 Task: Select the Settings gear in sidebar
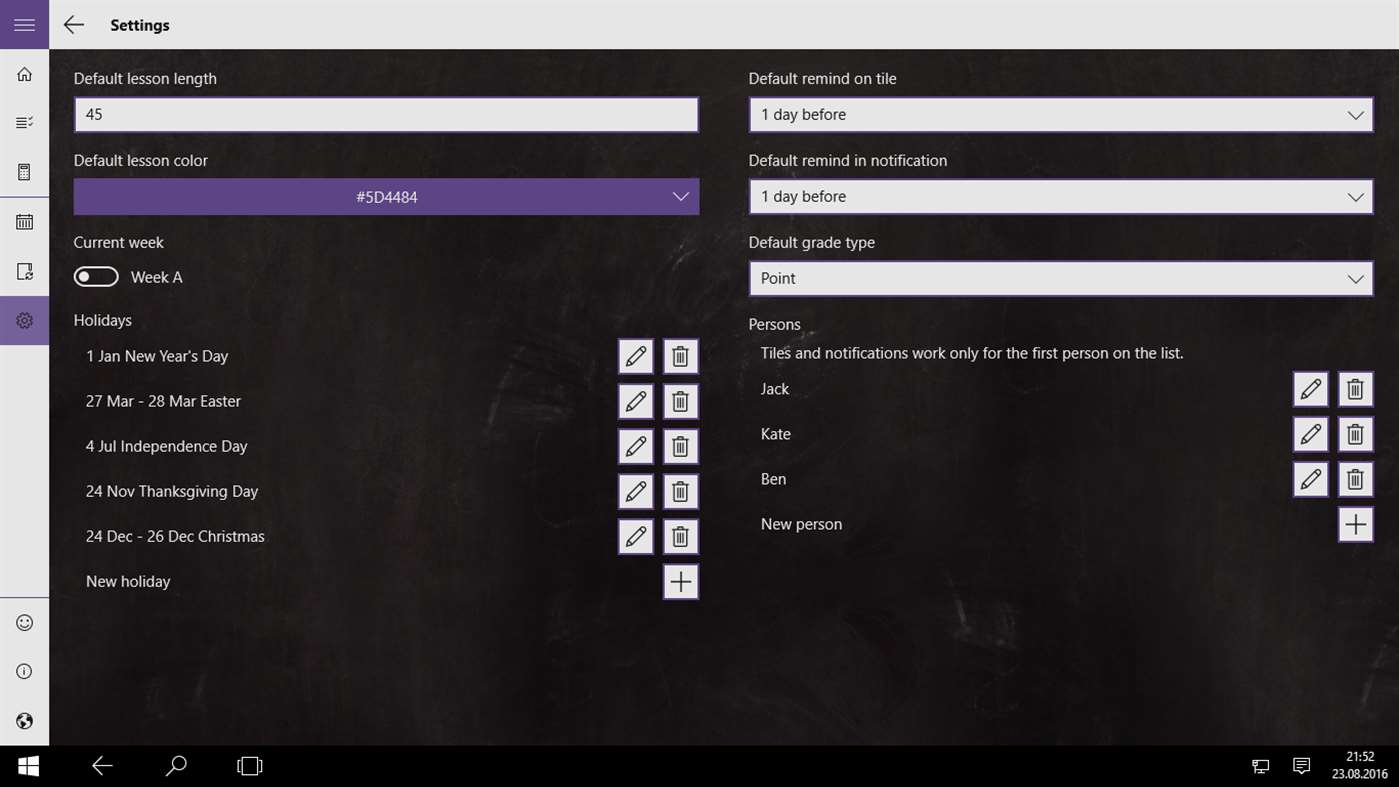(24, 320)
